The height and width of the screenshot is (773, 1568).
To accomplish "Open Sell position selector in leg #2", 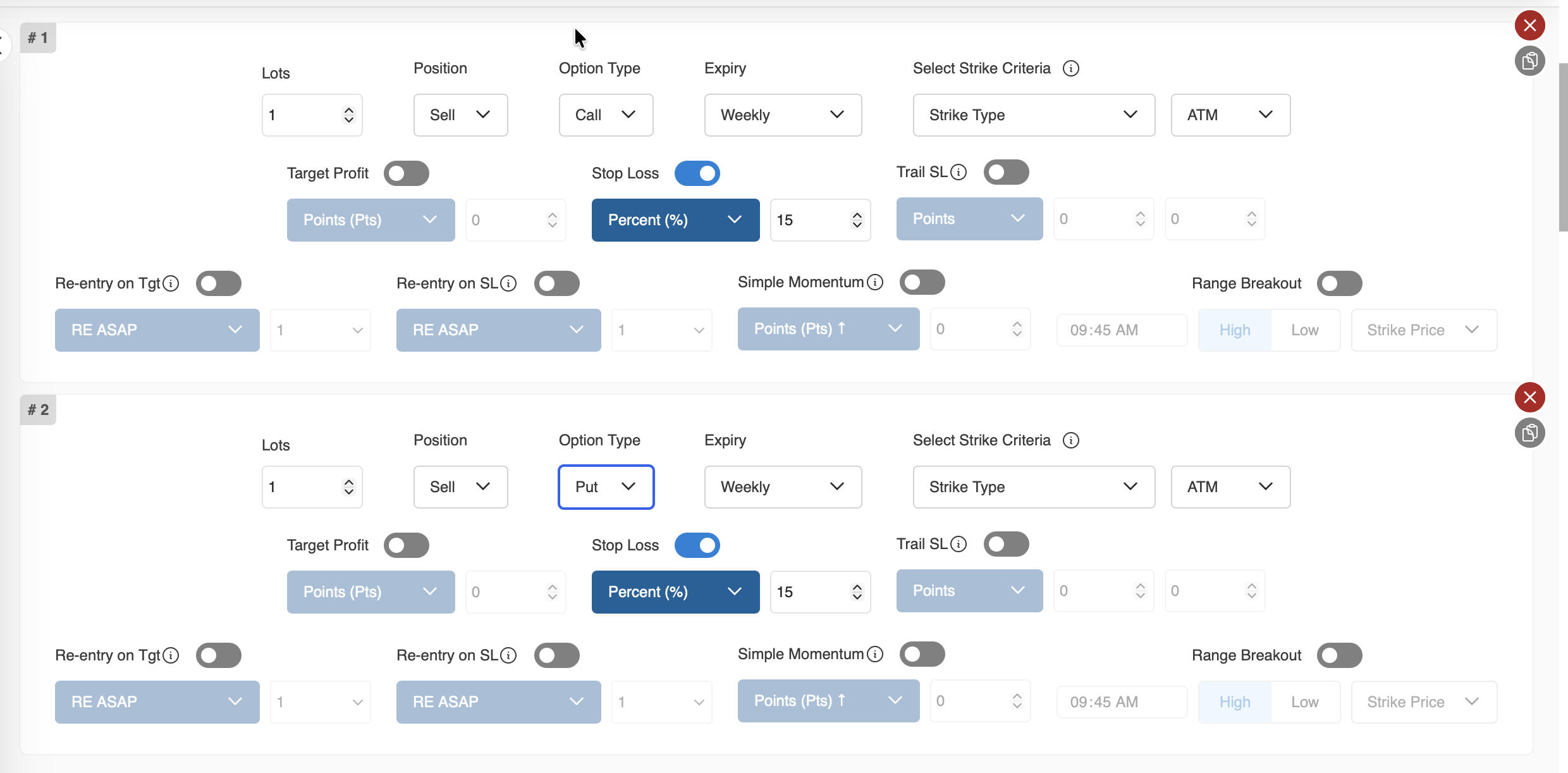I will 460,487.
